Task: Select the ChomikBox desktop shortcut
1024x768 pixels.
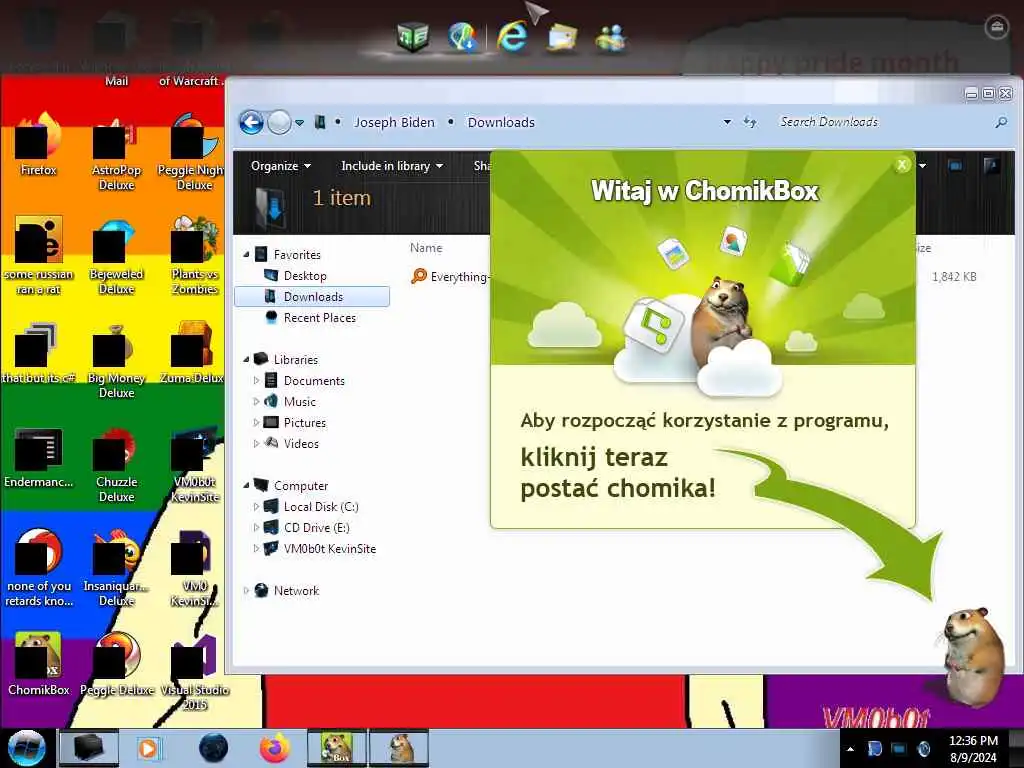Action: pos(39,664)
